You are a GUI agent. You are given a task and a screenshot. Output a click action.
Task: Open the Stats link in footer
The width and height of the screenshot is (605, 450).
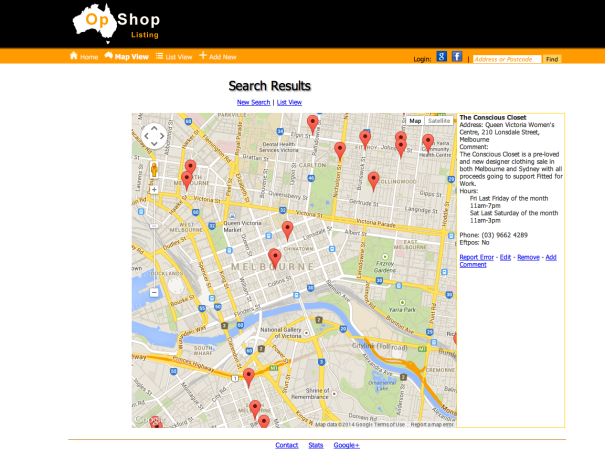pos(316,445)
